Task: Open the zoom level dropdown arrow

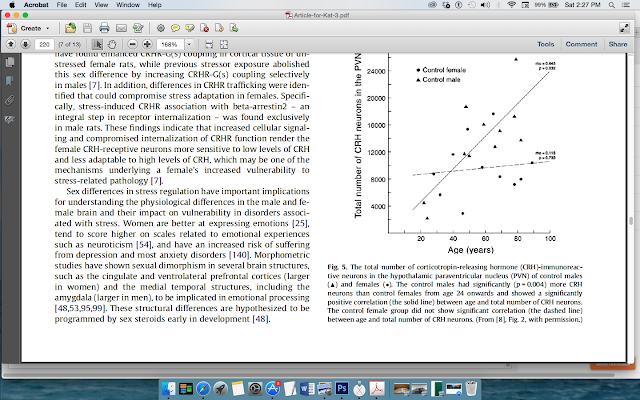Action: pos(189,44)
